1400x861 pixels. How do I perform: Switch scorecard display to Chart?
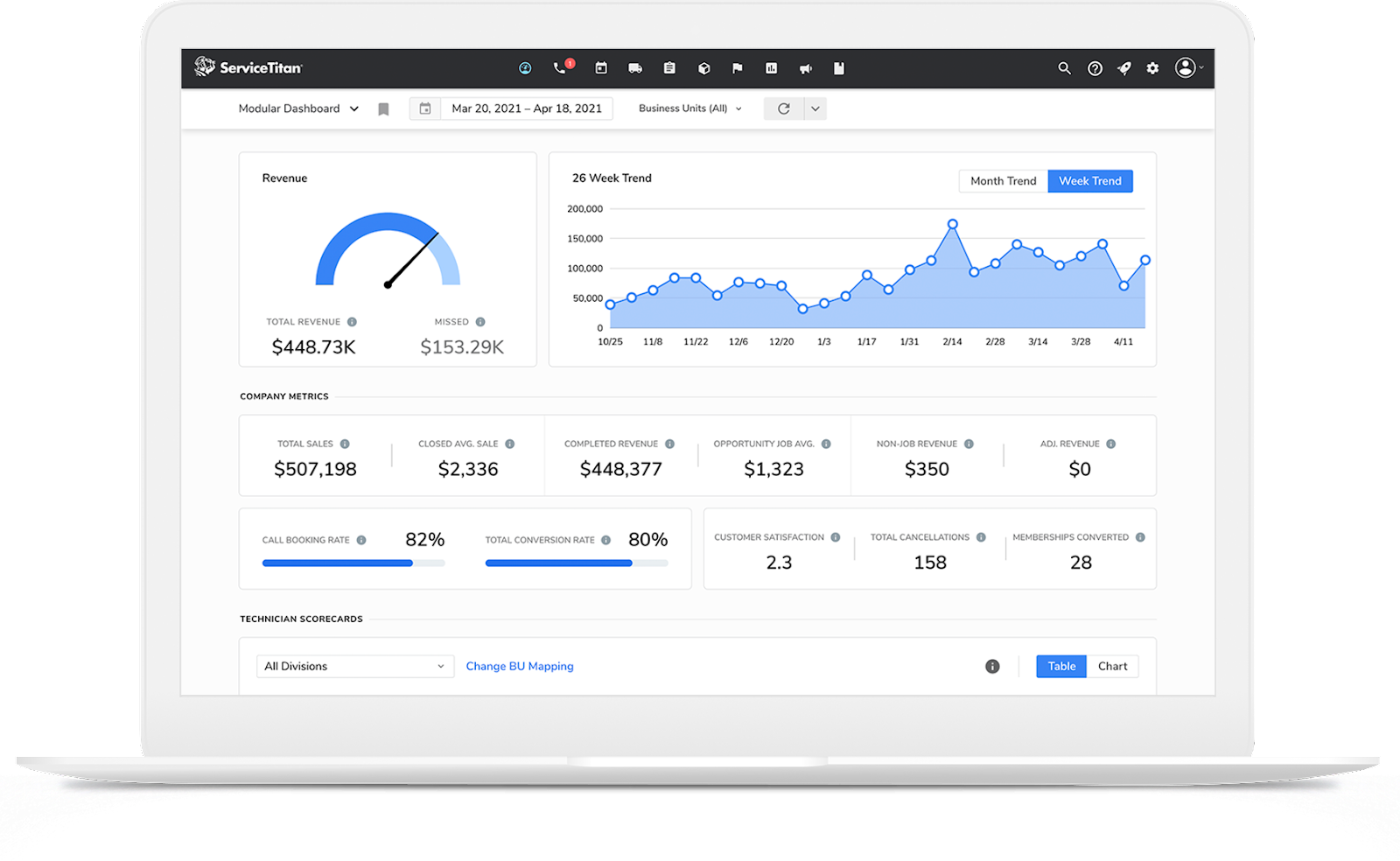(x=1113, y=666)
